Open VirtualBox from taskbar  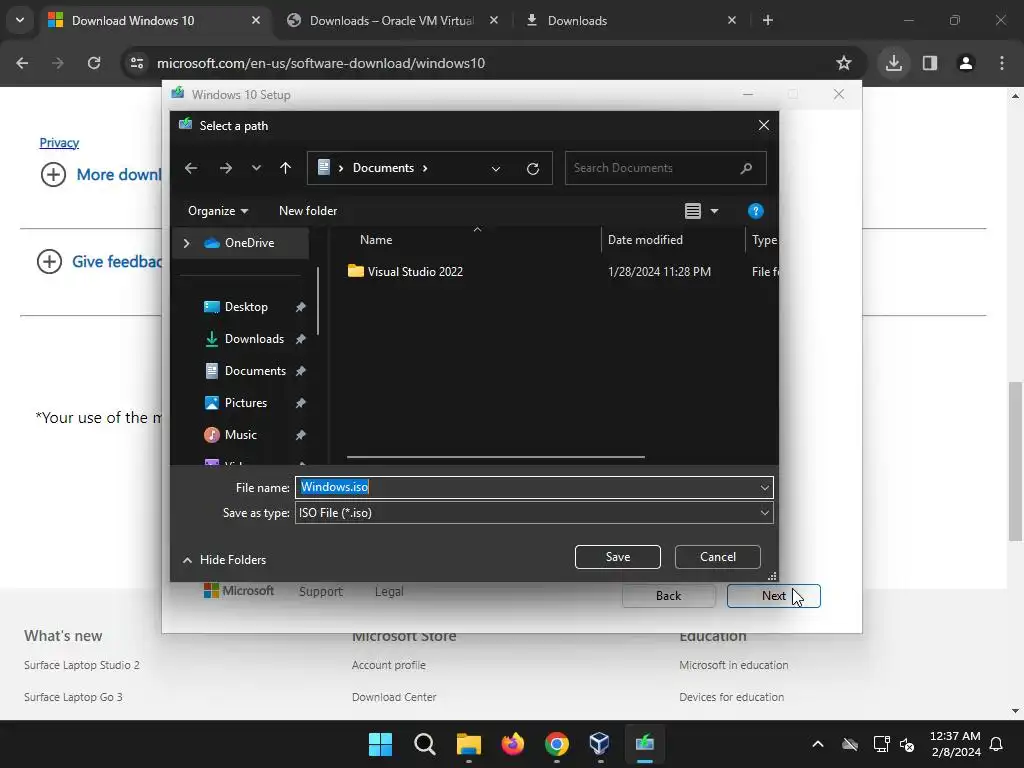(x=600, y=744)
